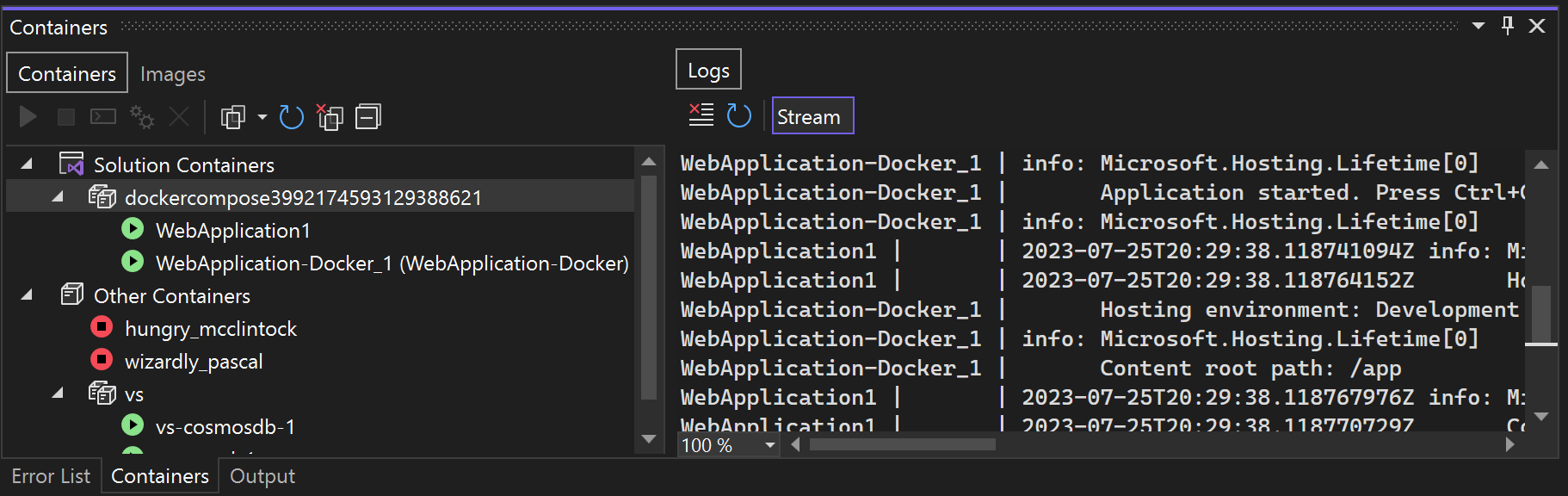The width and height of the screenshot is (1568, 496).
Task: Click the Other Containers cube icon
Action: pos(72,294)
